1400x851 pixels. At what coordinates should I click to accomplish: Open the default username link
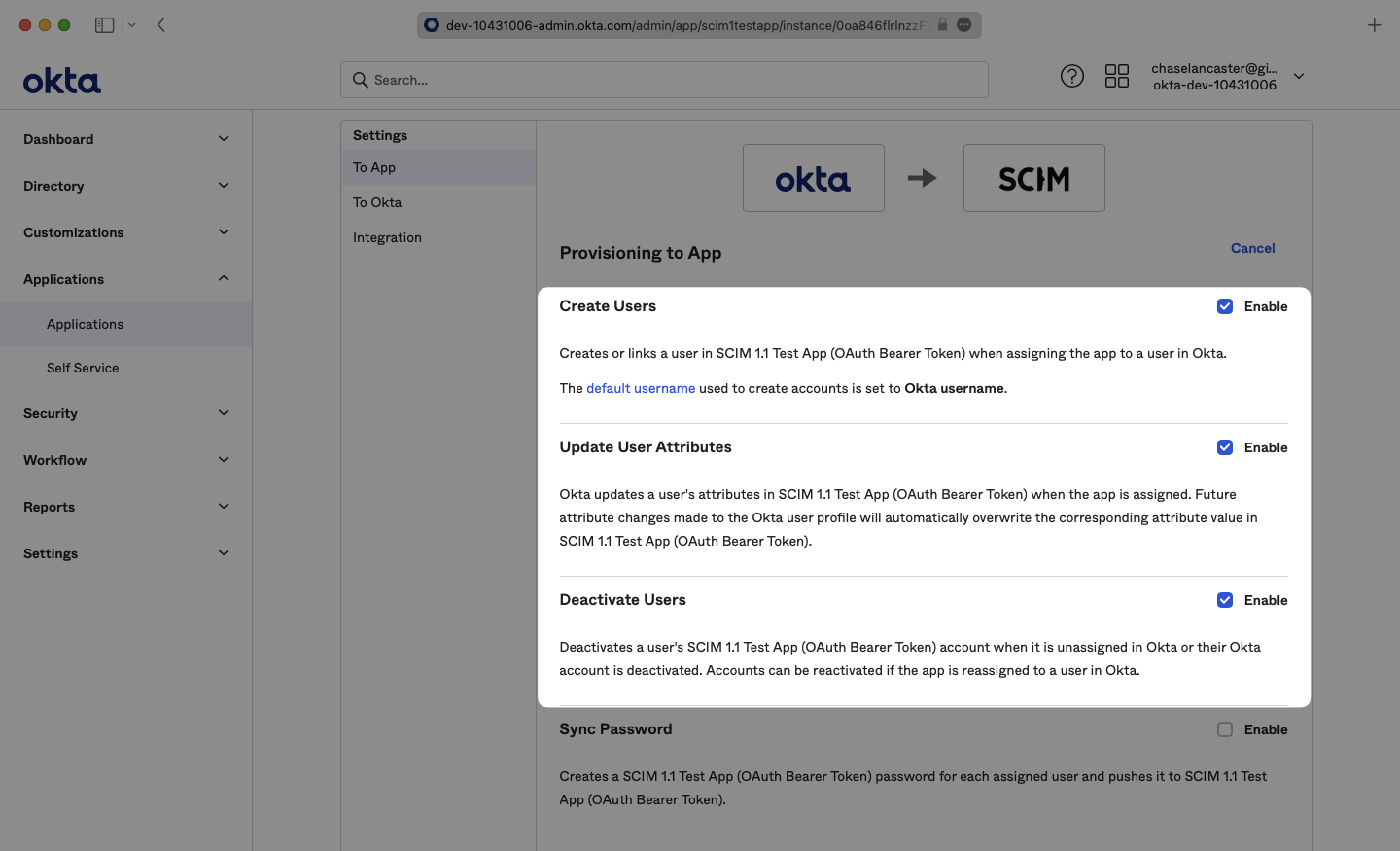click(x=640, y=388)
